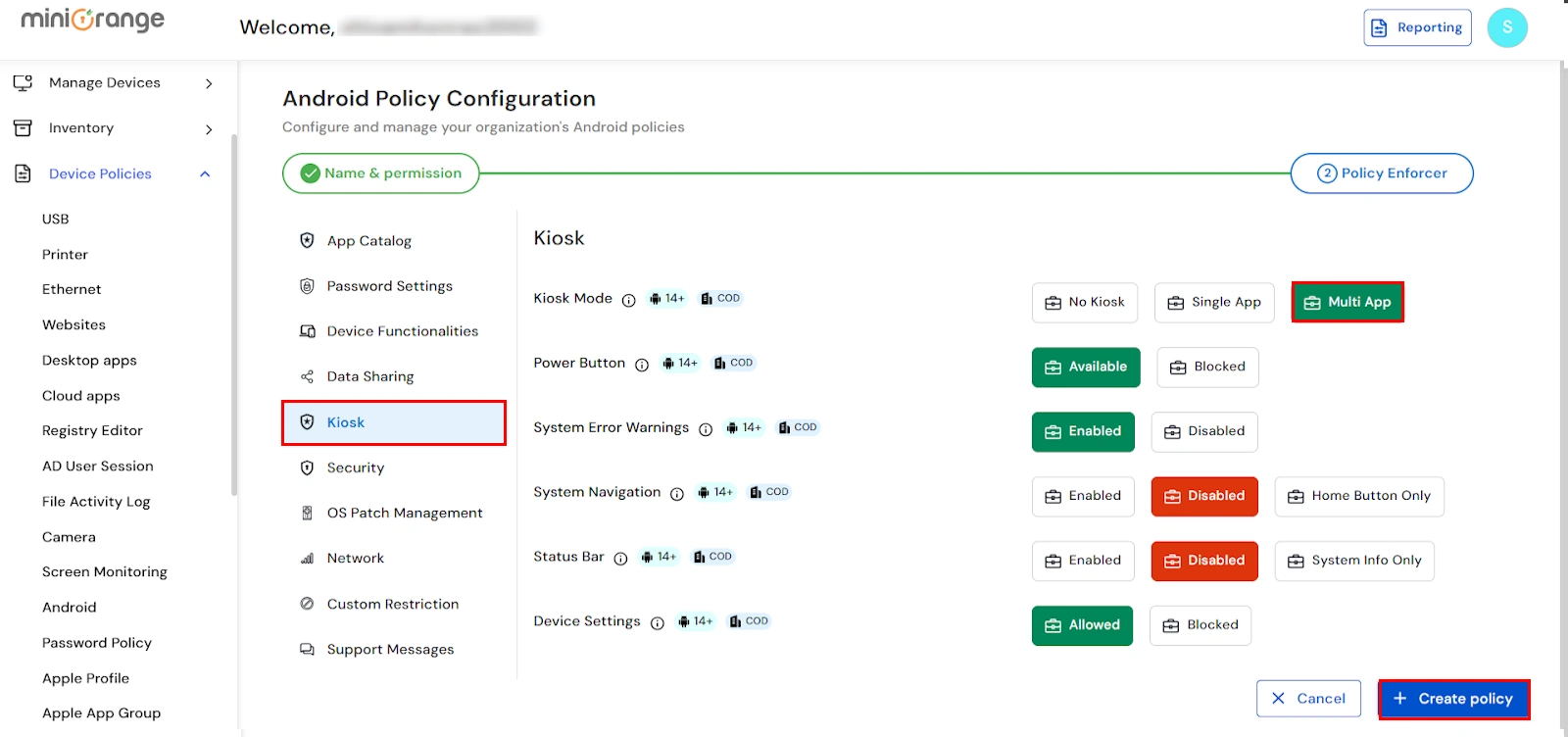Set Kiosk Mode to Single App
The height and width of the screenshot is (737, 1568).
[x=1214, y=303]
